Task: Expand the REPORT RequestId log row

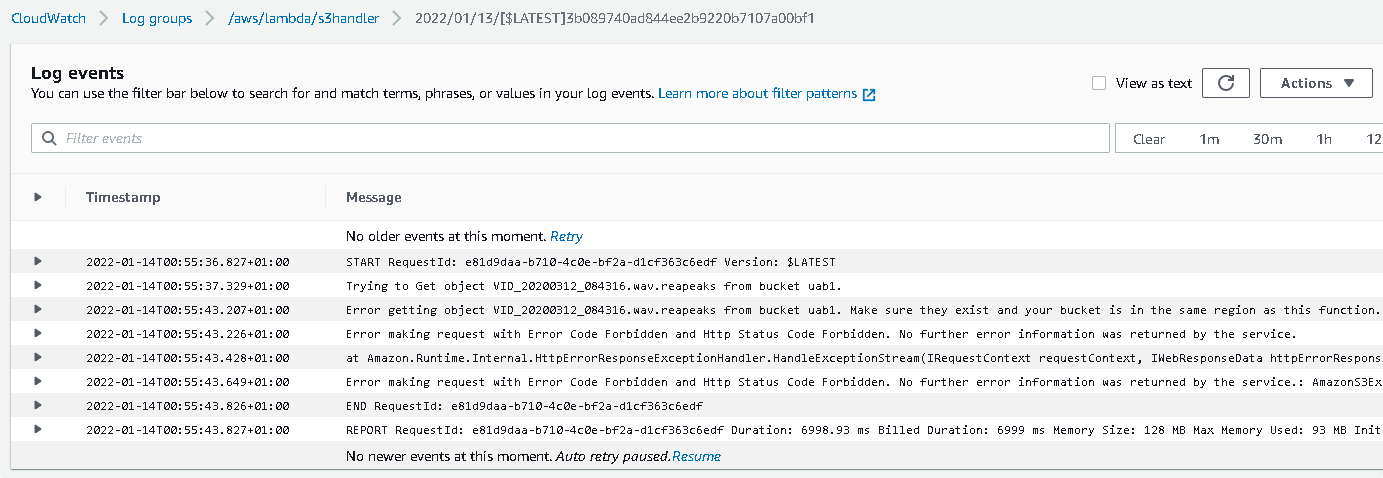Action: (x=38, y=429)
